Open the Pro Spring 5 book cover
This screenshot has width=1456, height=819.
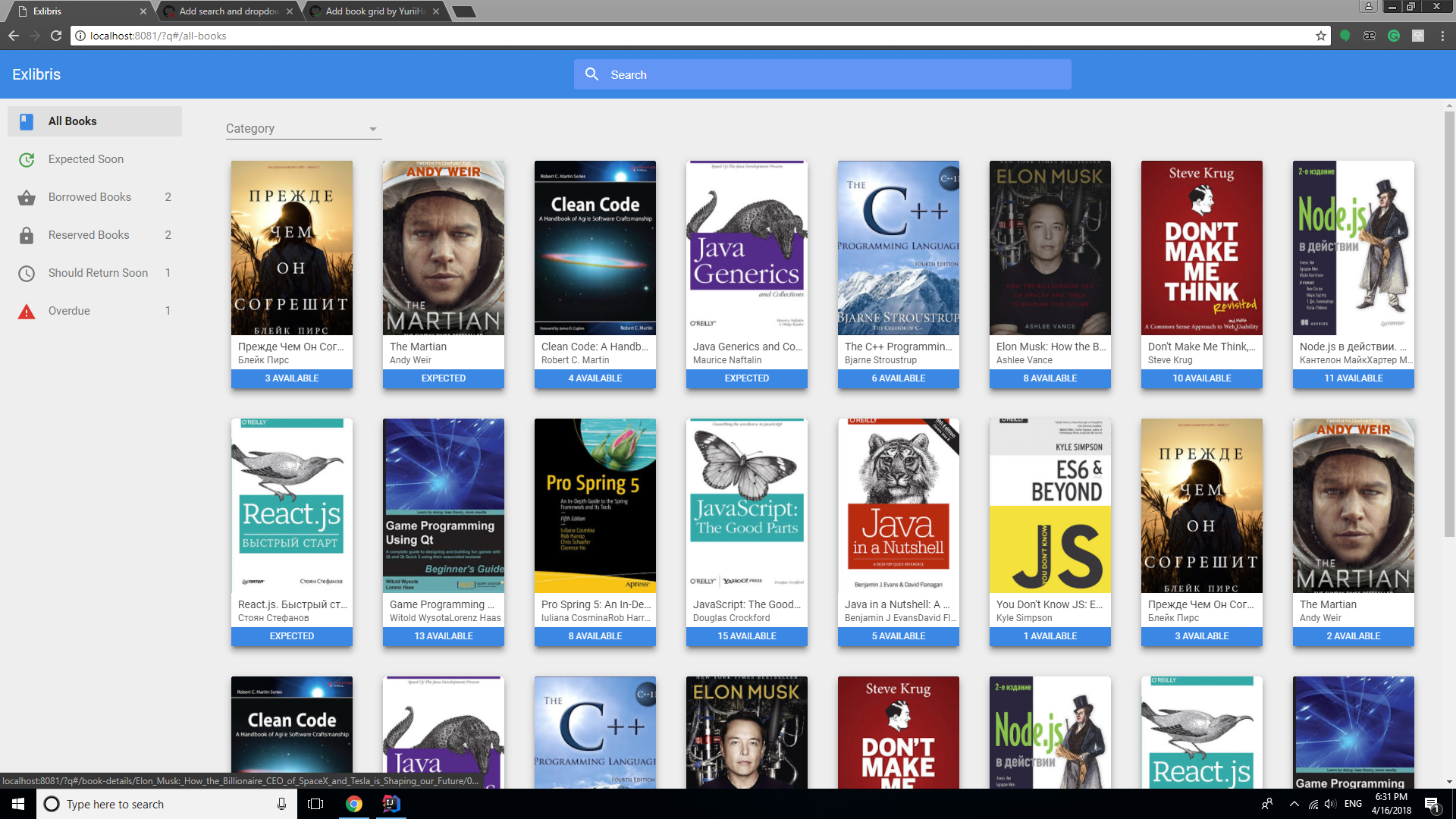(x=595, y=506)
